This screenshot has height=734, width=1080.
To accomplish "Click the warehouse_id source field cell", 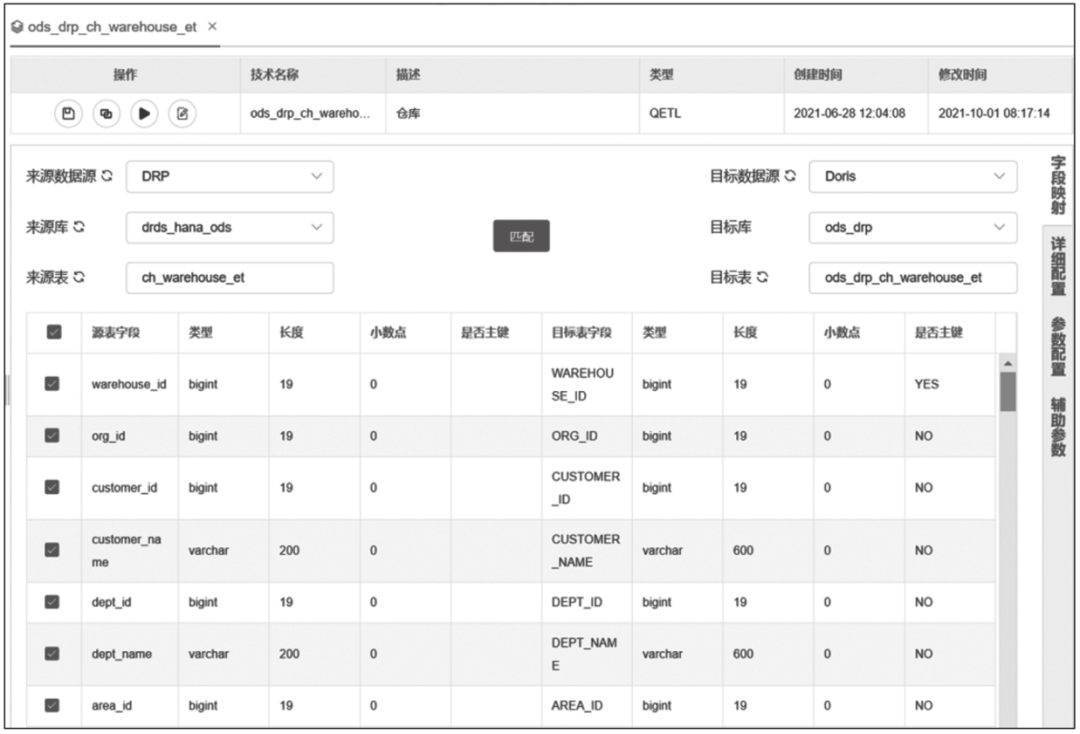I will click(129, 384).
